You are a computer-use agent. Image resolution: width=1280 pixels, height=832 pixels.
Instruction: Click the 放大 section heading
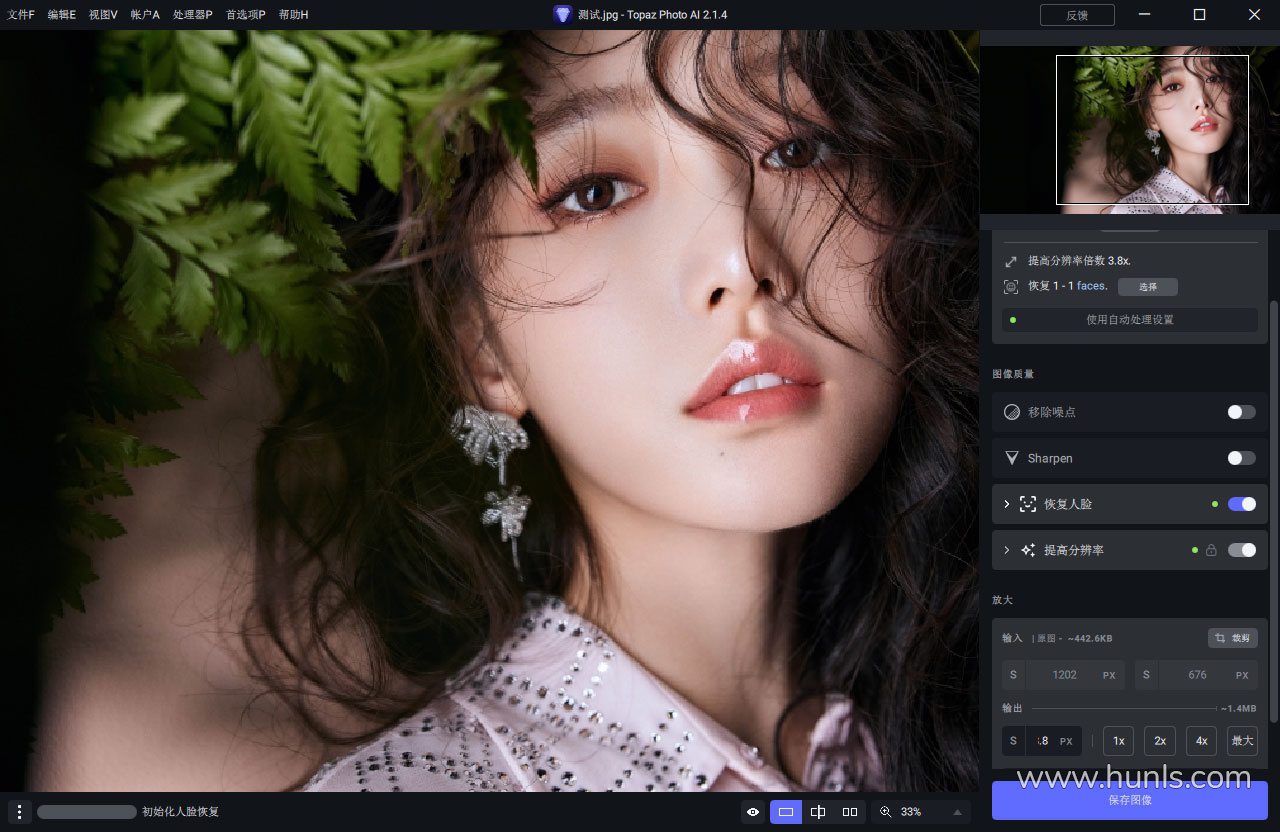[x=1002, y=600]
